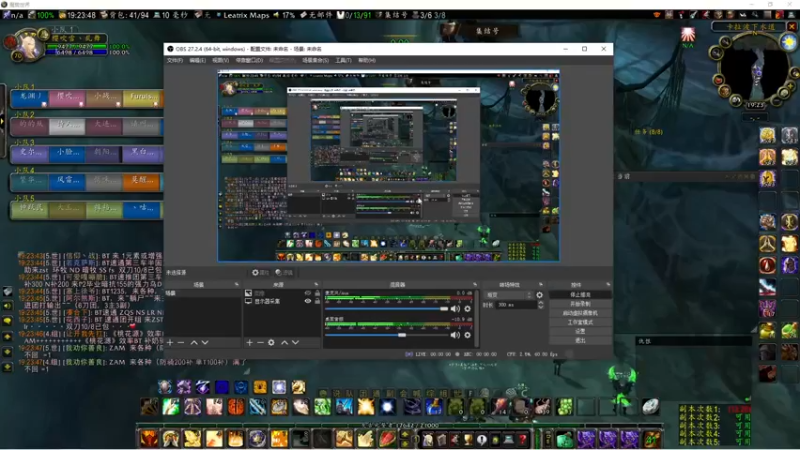Click the 时长 300 ms duration field

point(516,305)
